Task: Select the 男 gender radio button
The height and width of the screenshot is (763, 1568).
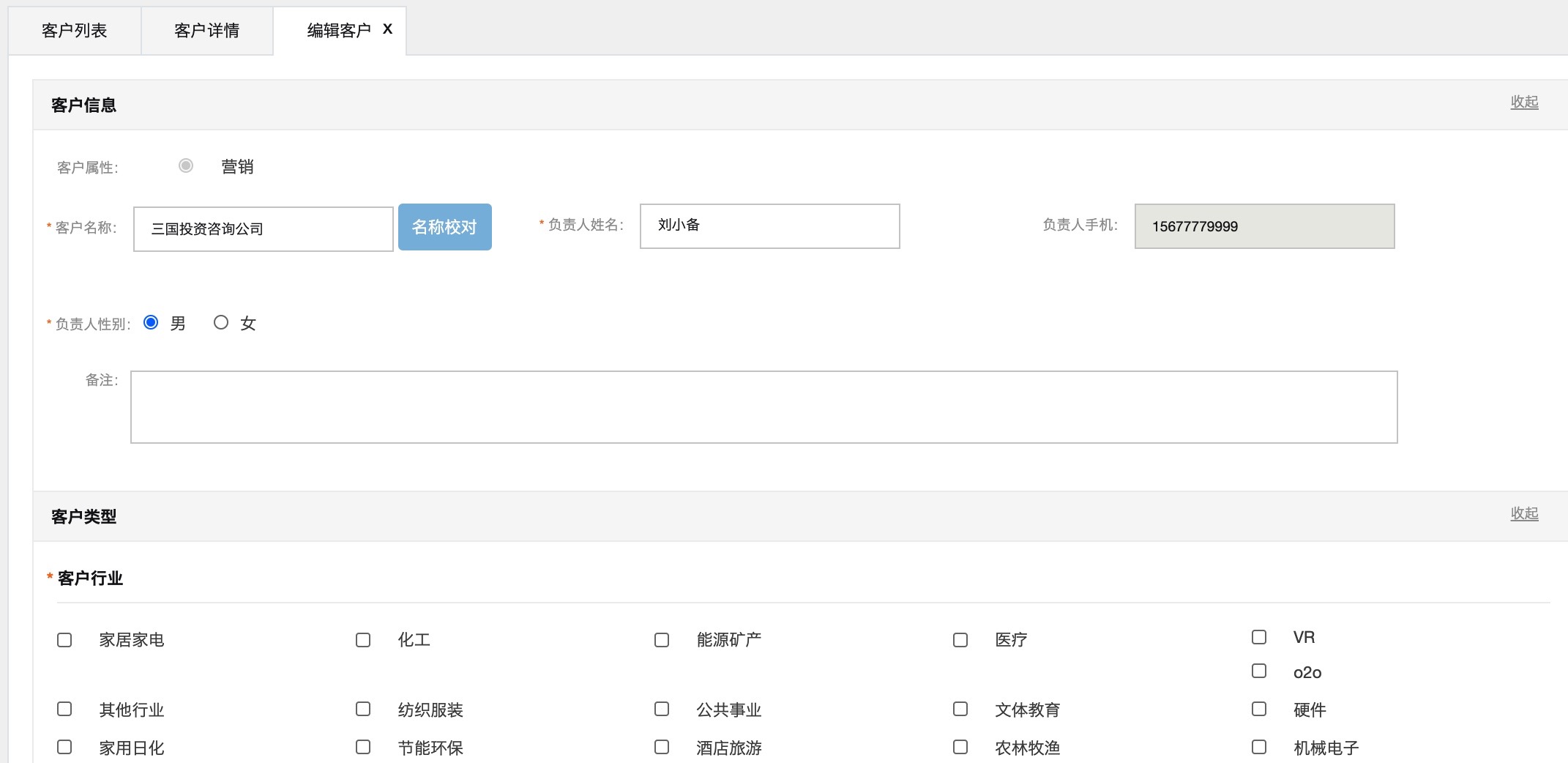Action: [x=152, y=323]
